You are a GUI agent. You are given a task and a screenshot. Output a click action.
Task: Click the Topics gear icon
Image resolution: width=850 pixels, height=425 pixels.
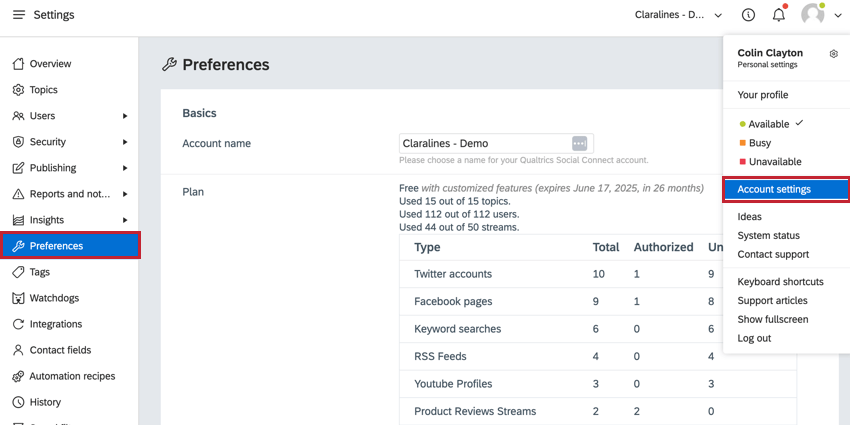coord(18,90)
